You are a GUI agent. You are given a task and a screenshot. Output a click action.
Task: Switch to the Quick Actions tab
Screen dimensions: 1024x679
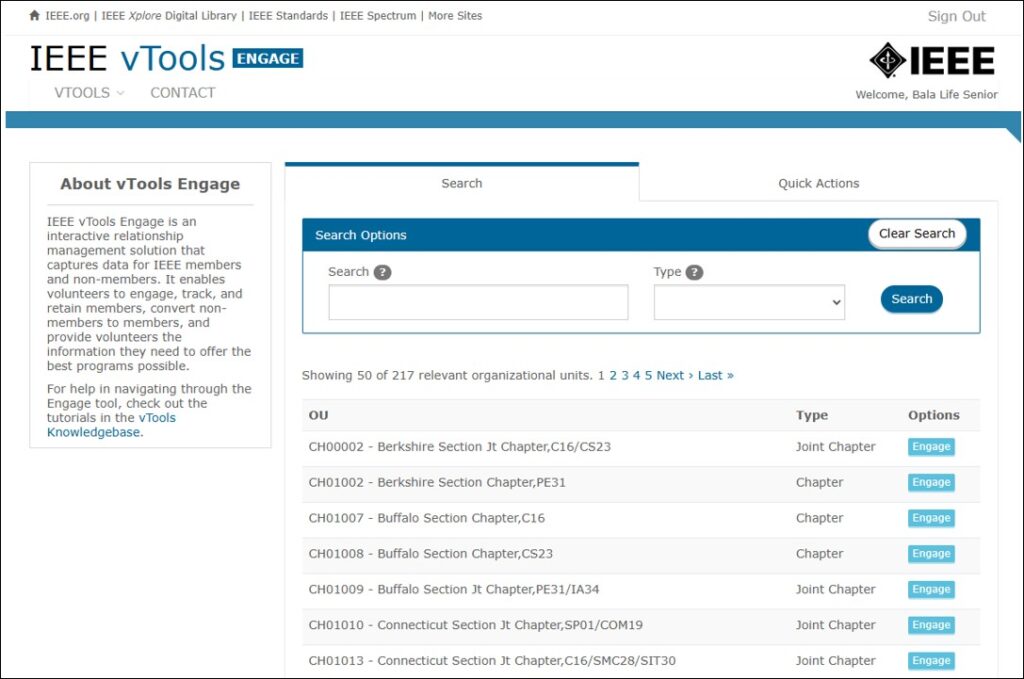[818, 183]
